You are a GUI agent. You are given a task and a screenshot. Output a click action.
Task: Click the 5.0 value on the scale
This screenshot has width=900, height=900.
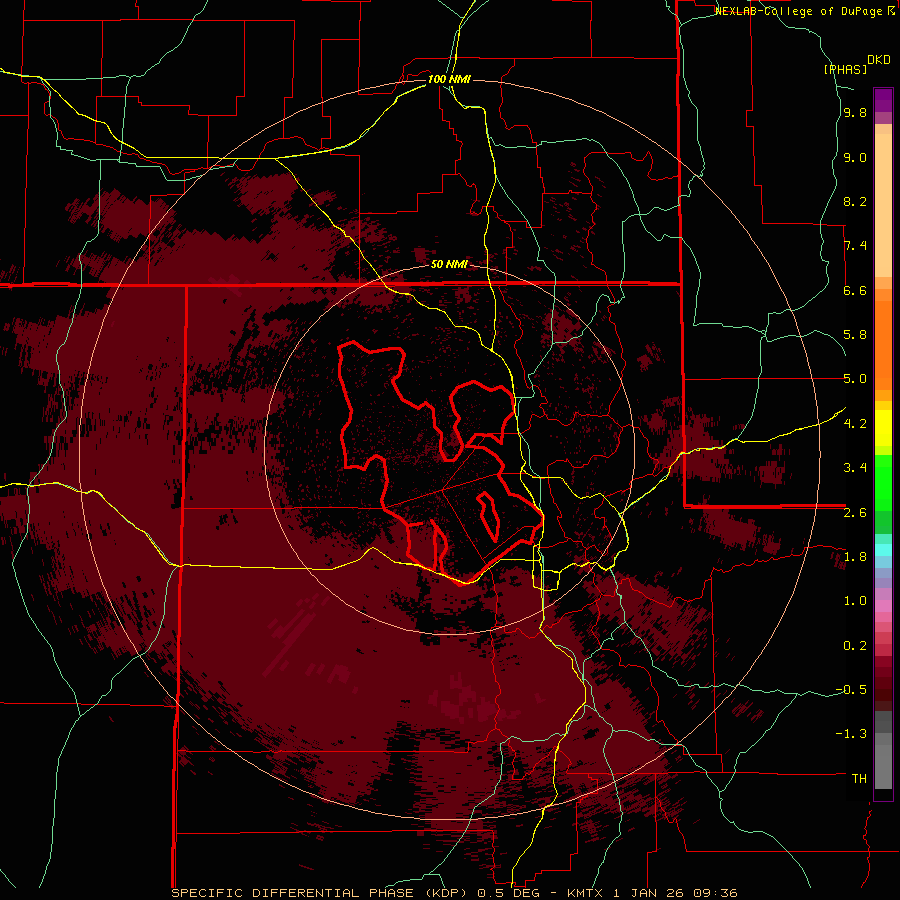tap(855, 379)
